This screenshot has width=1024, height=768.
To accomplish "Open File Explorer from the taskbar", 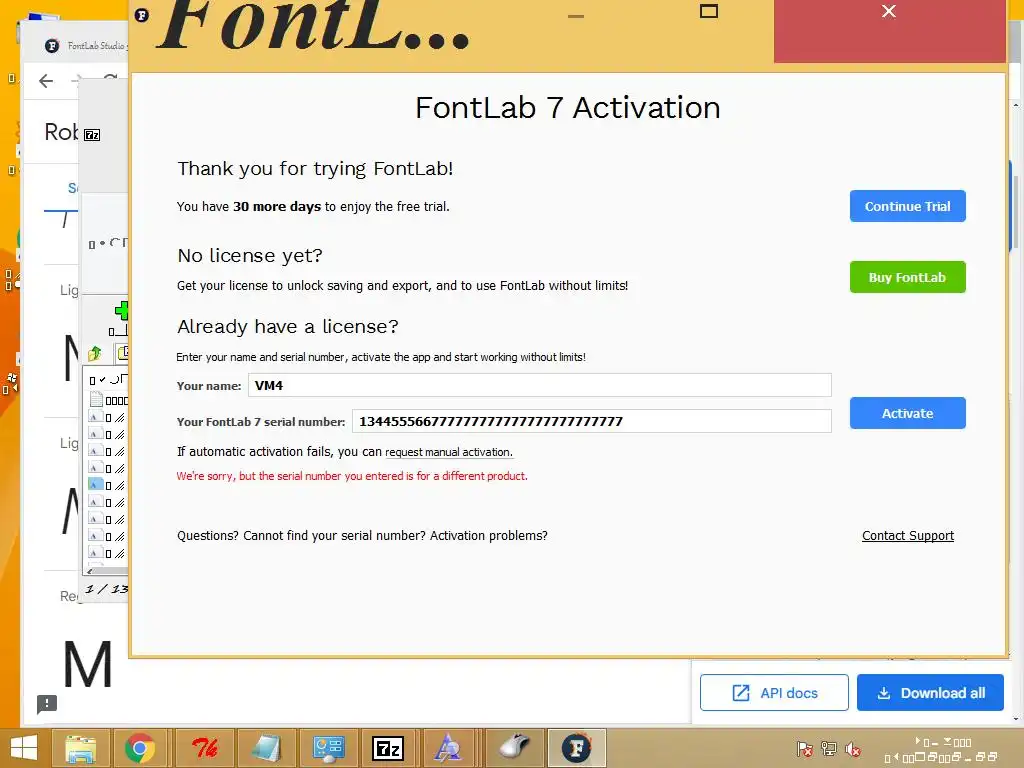I will click(x=81, y=748).
